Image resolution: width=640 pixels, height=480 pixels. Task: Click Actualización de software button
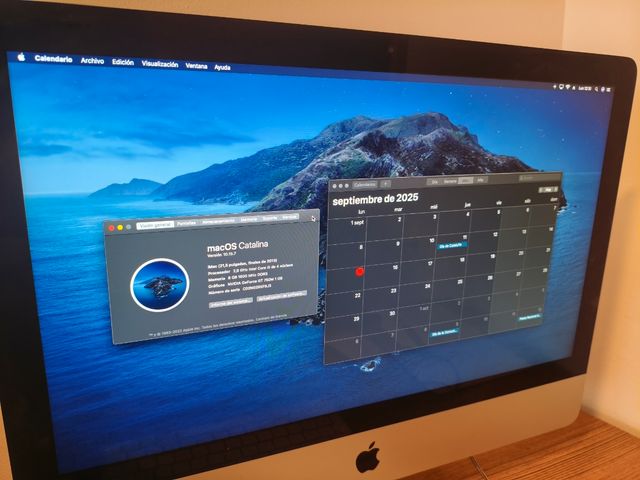tap(281, 295)
